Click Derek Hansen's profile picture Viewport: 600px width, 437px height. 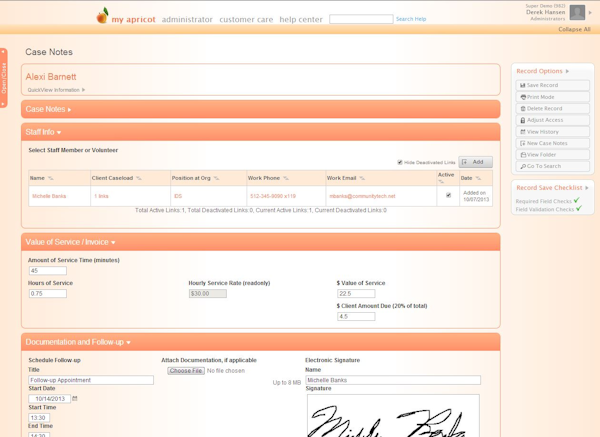pyautogui.click(x=577, y=13)
